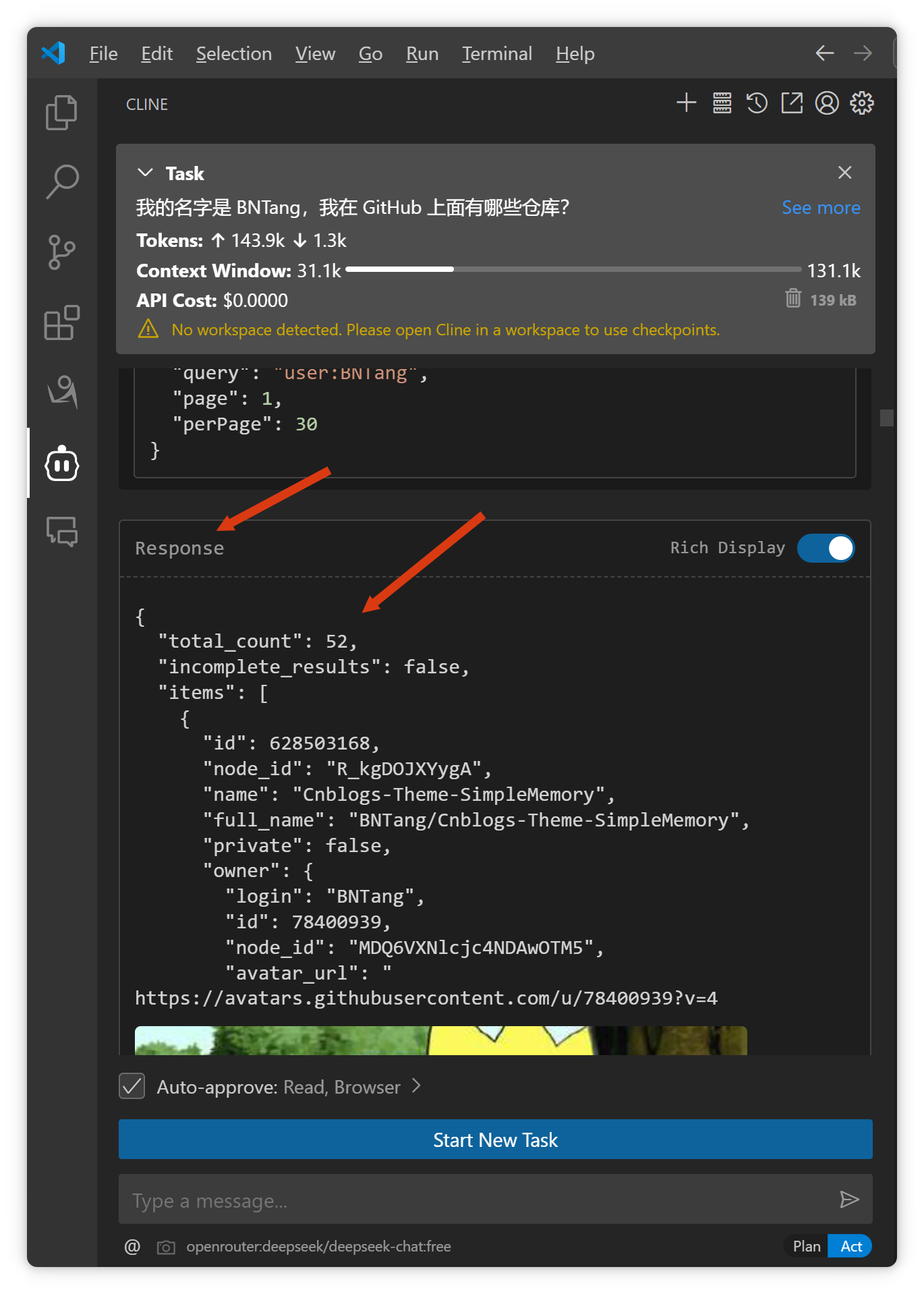The image size is (924, 1294).
Task: Delete task using the trash icon
Action: (793, 298)
